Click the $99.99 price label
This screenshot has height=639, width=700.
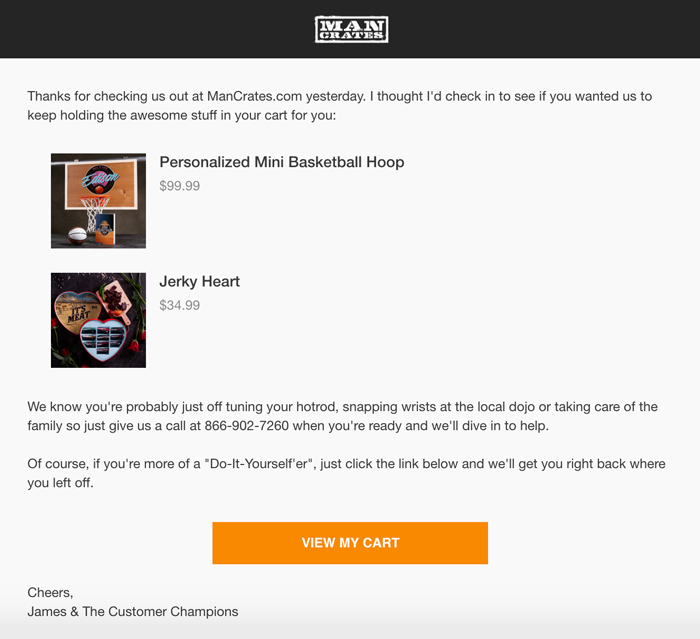[x=179, y=186]
